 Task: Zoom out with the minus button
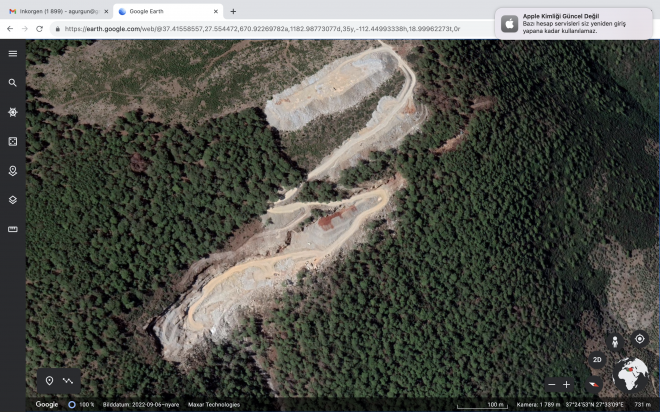tap(551, 384)
